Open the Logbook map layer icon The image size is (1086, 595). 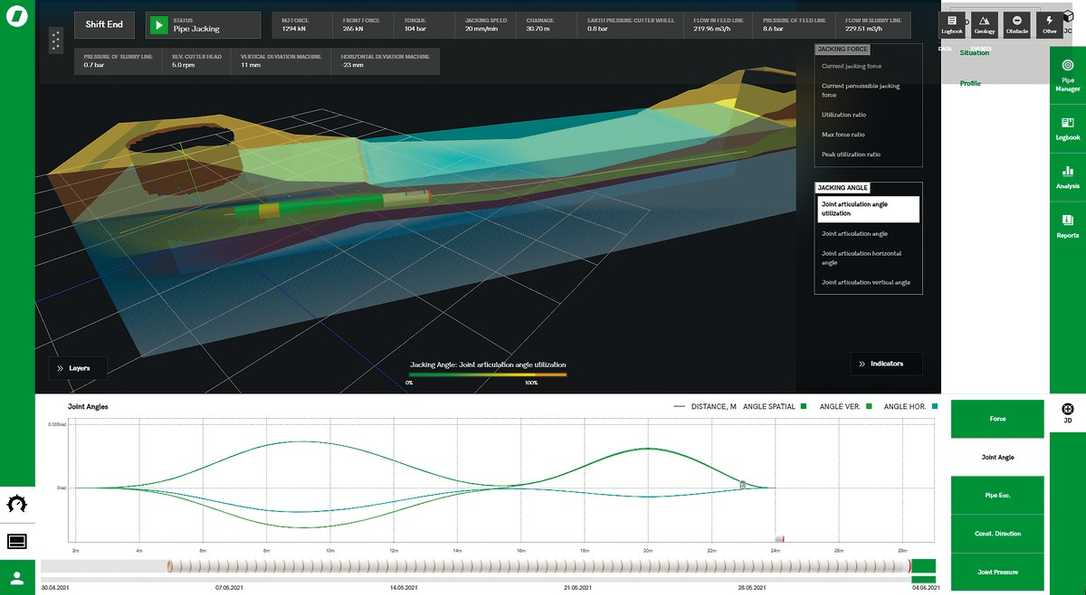[951, 23]
